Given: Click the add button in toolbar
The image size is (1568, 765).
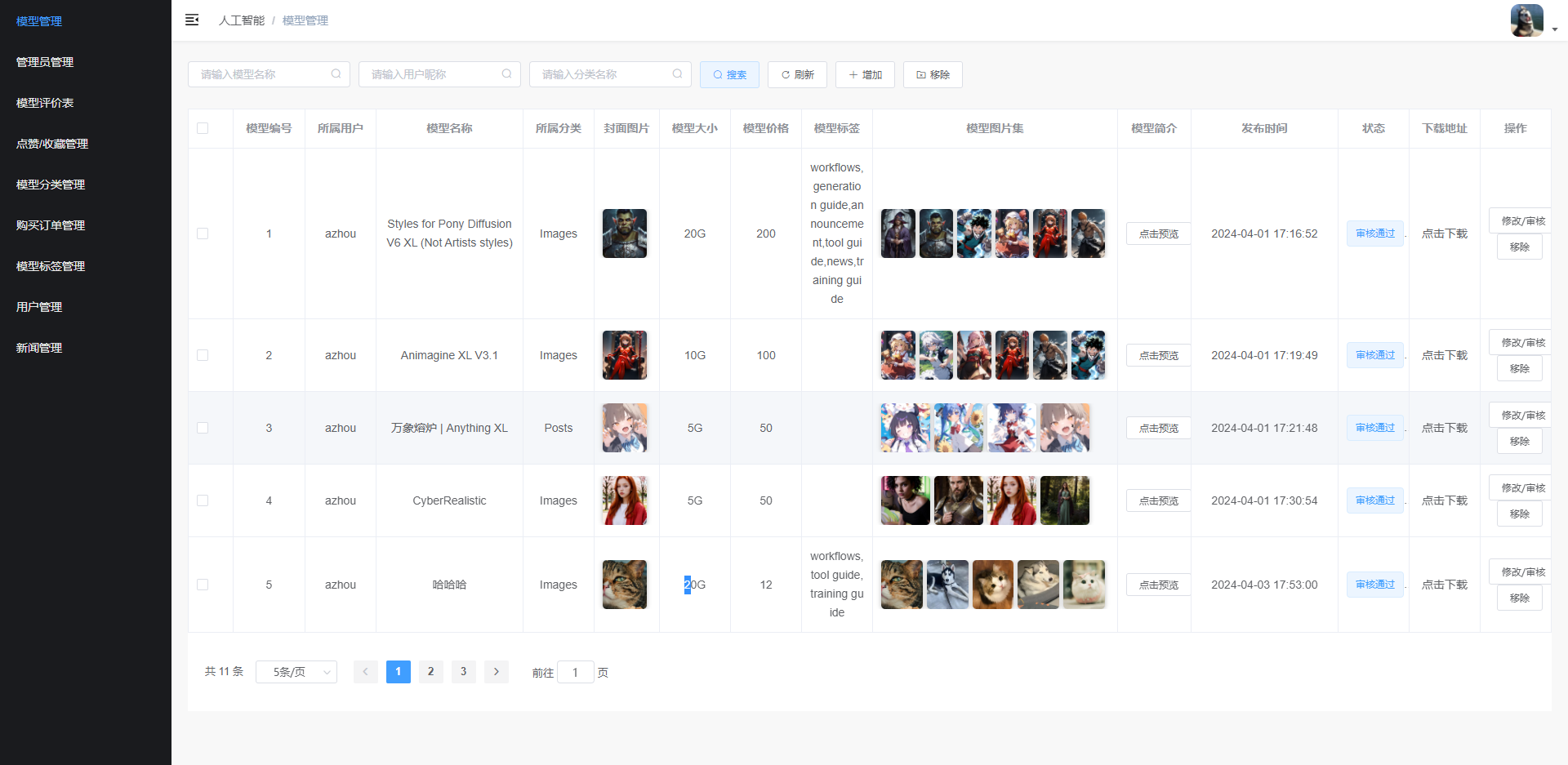Looking at the screenshot, I should (865, 74).
